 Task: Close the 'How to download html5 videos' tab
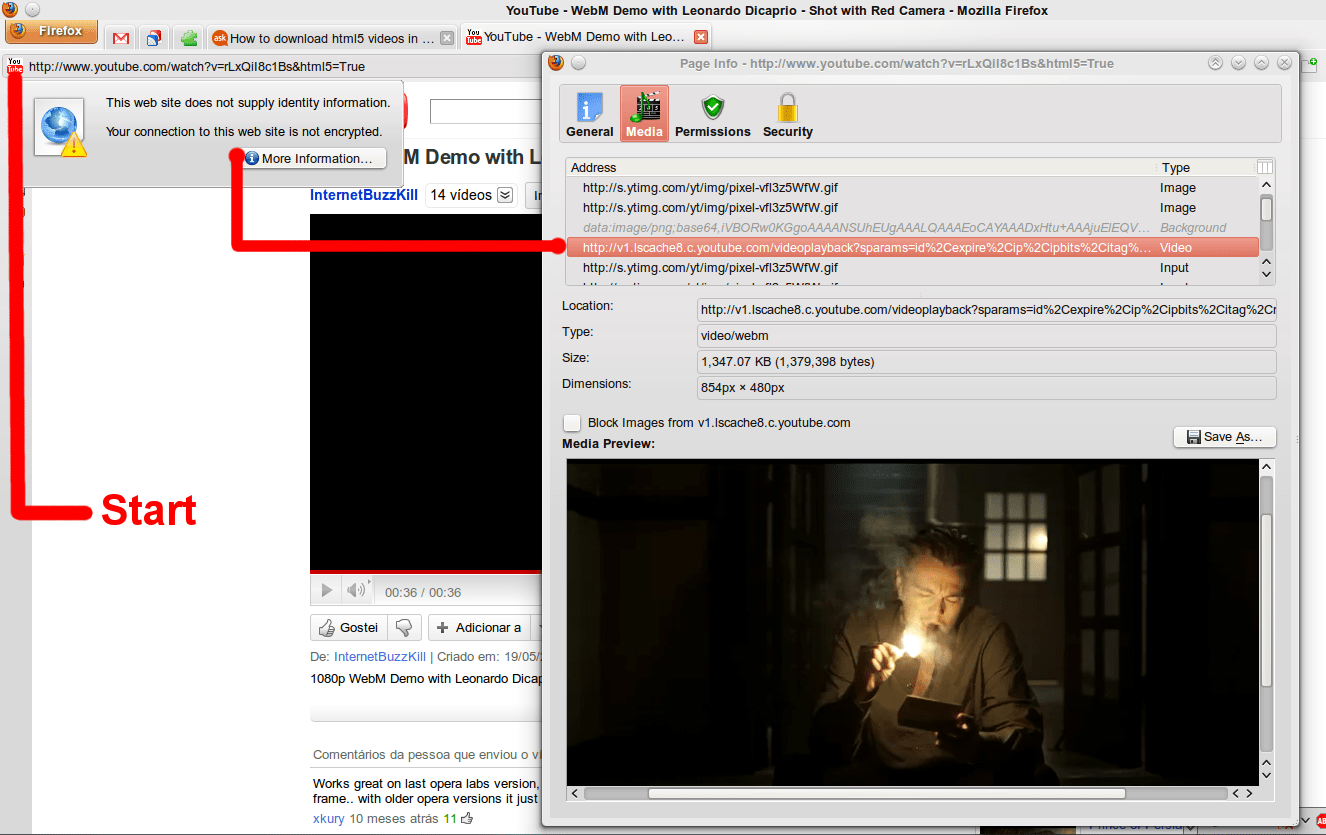pos(447,38)
